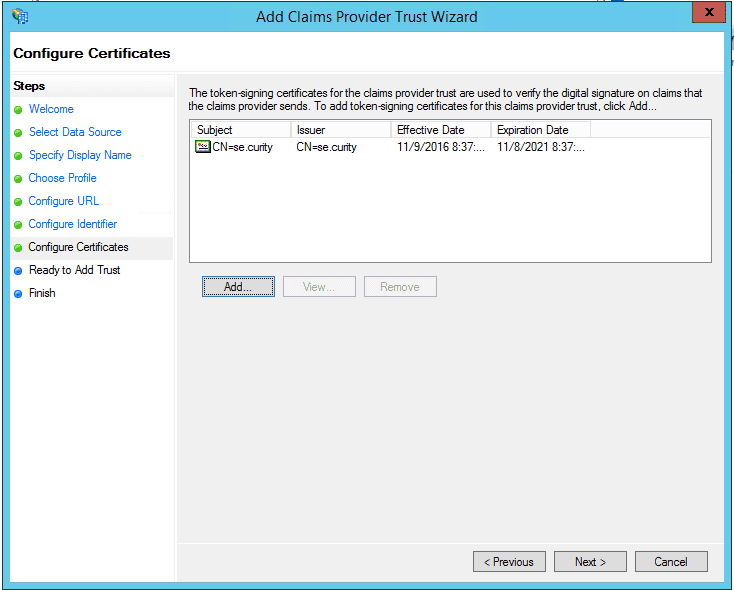The image size is (734, 590).
Task: Click the wizard icon in title bar
Action: pyautogui.click(x=20, y=16)
